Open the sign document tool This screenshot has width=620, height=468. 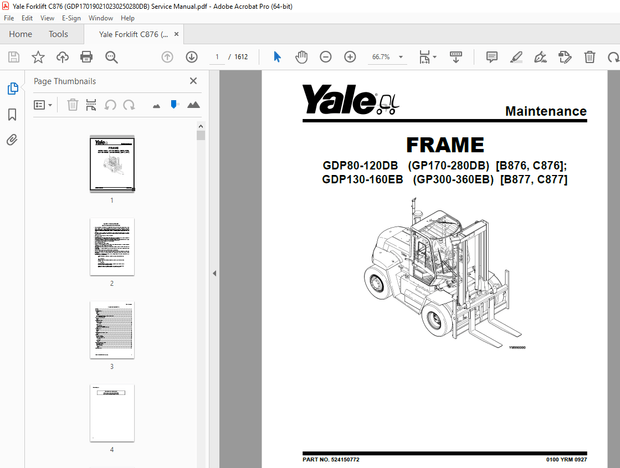coord(541,57)
